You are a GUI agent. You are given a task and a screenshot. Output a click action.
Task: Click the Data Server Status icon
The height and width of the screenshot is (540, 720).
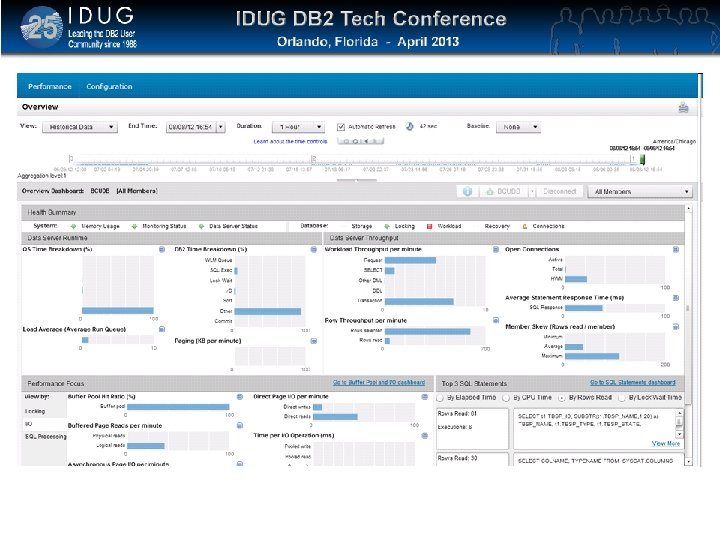pos(201,226)
